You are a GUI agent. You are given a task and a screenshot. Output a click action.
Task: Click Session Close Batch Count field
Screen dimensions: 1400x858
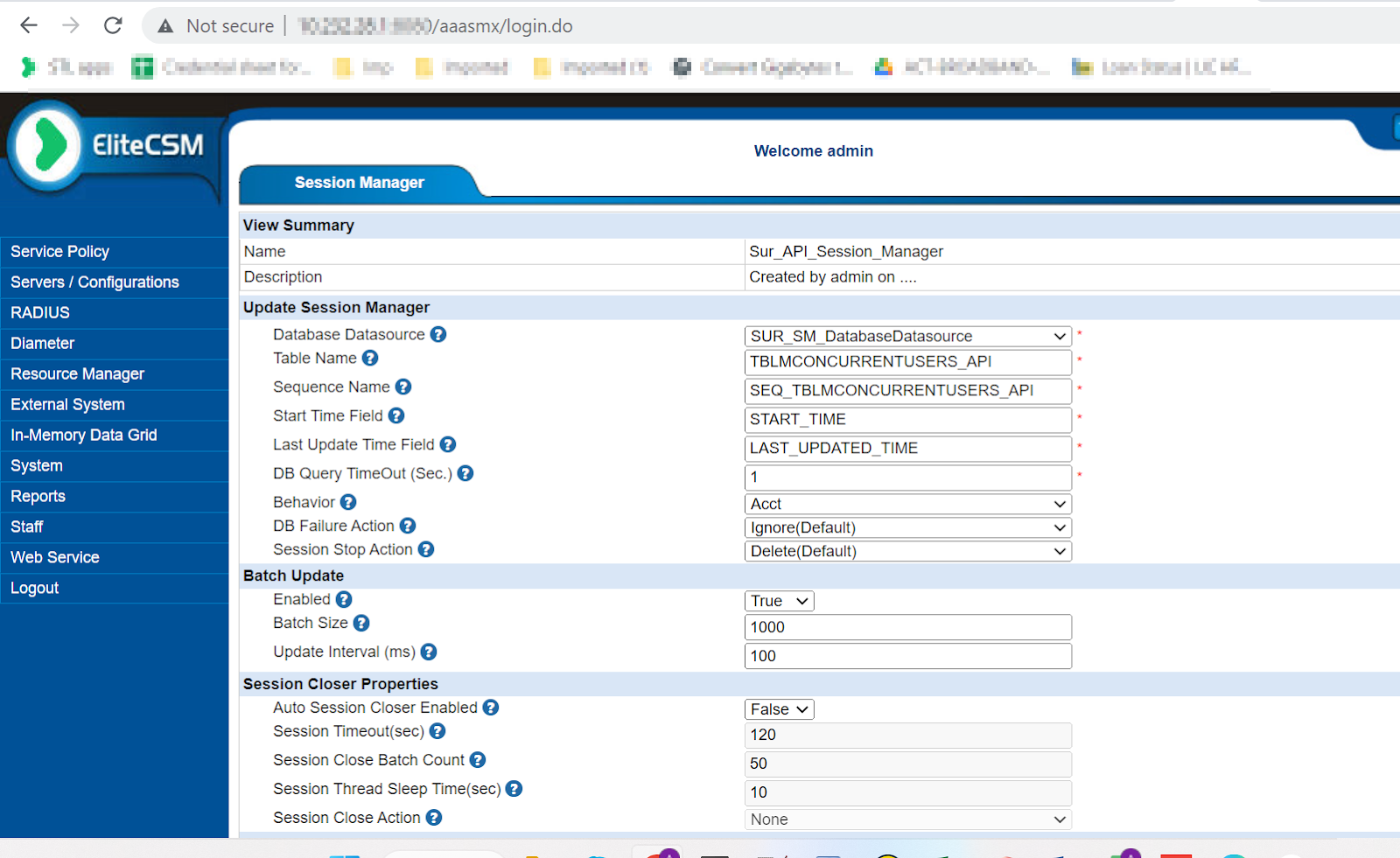[908, 764]
